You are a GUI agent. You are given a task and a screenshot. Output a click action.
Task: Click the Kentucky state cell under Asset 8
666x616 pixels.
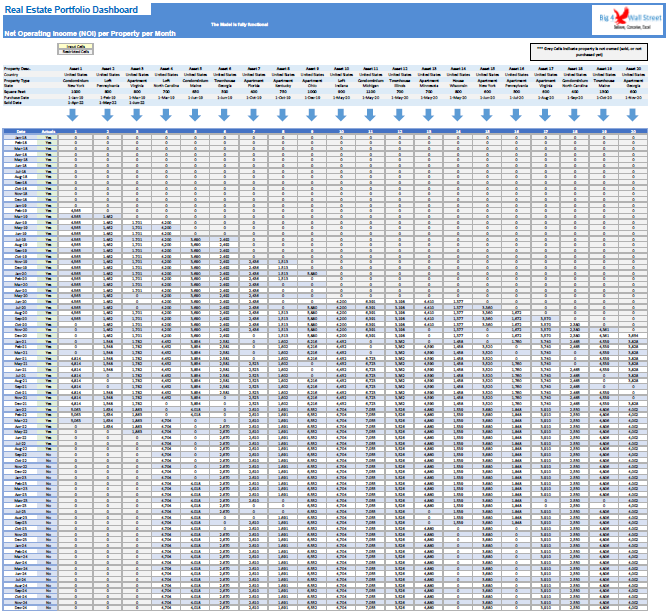283,85
